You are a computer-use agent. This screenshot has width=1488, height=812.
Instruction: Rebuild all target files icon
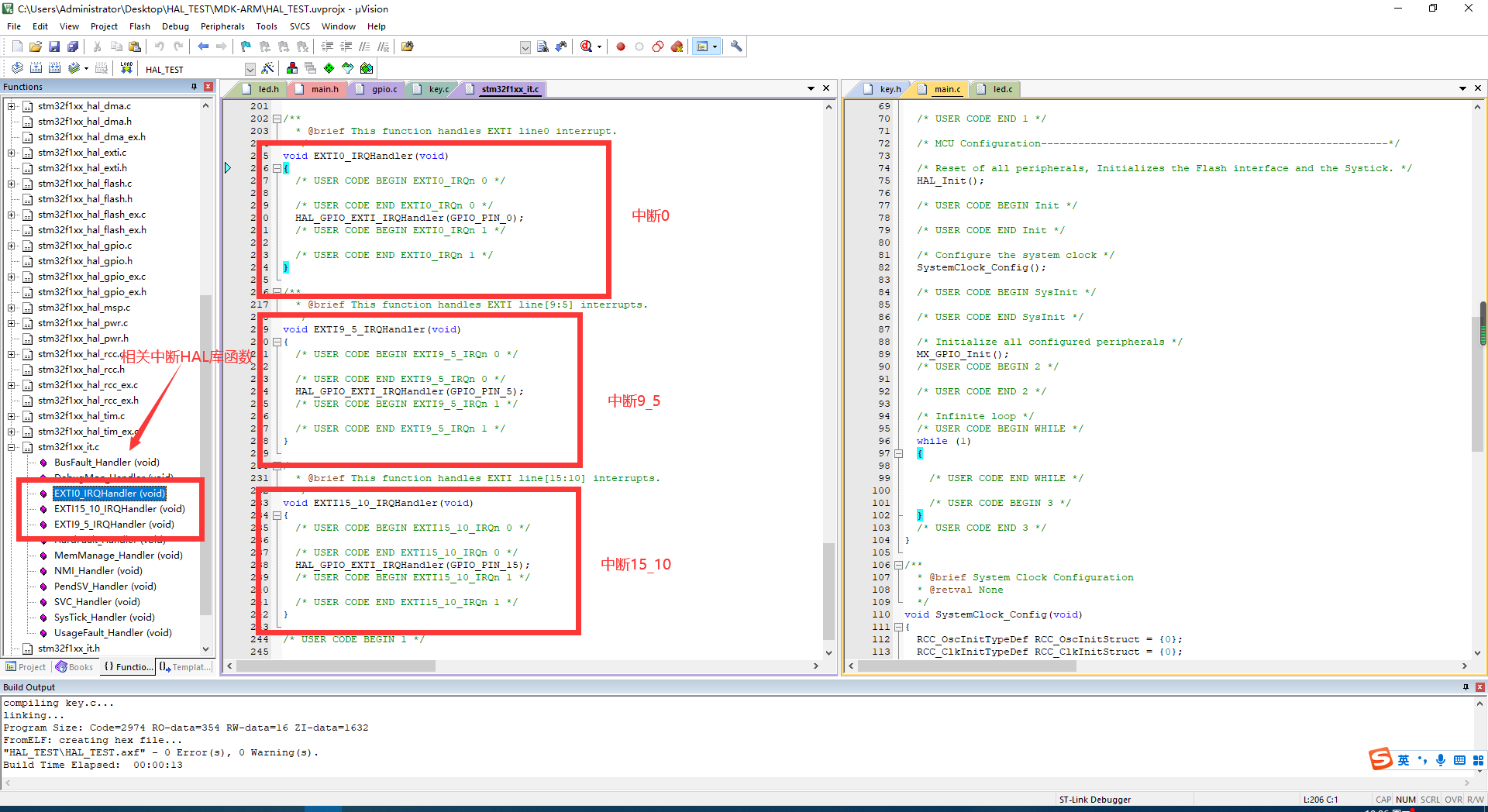point(54,68)
